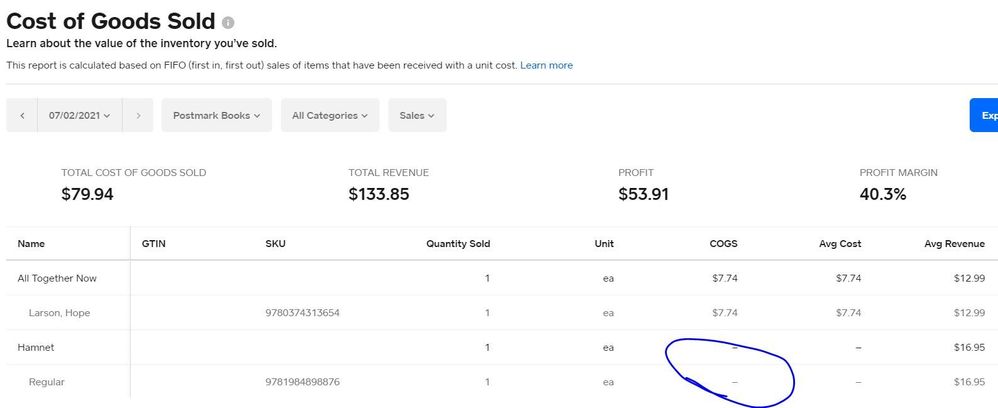Select the Hamnet item row
This screenshot has width=998, height=408.
point(38,347)
